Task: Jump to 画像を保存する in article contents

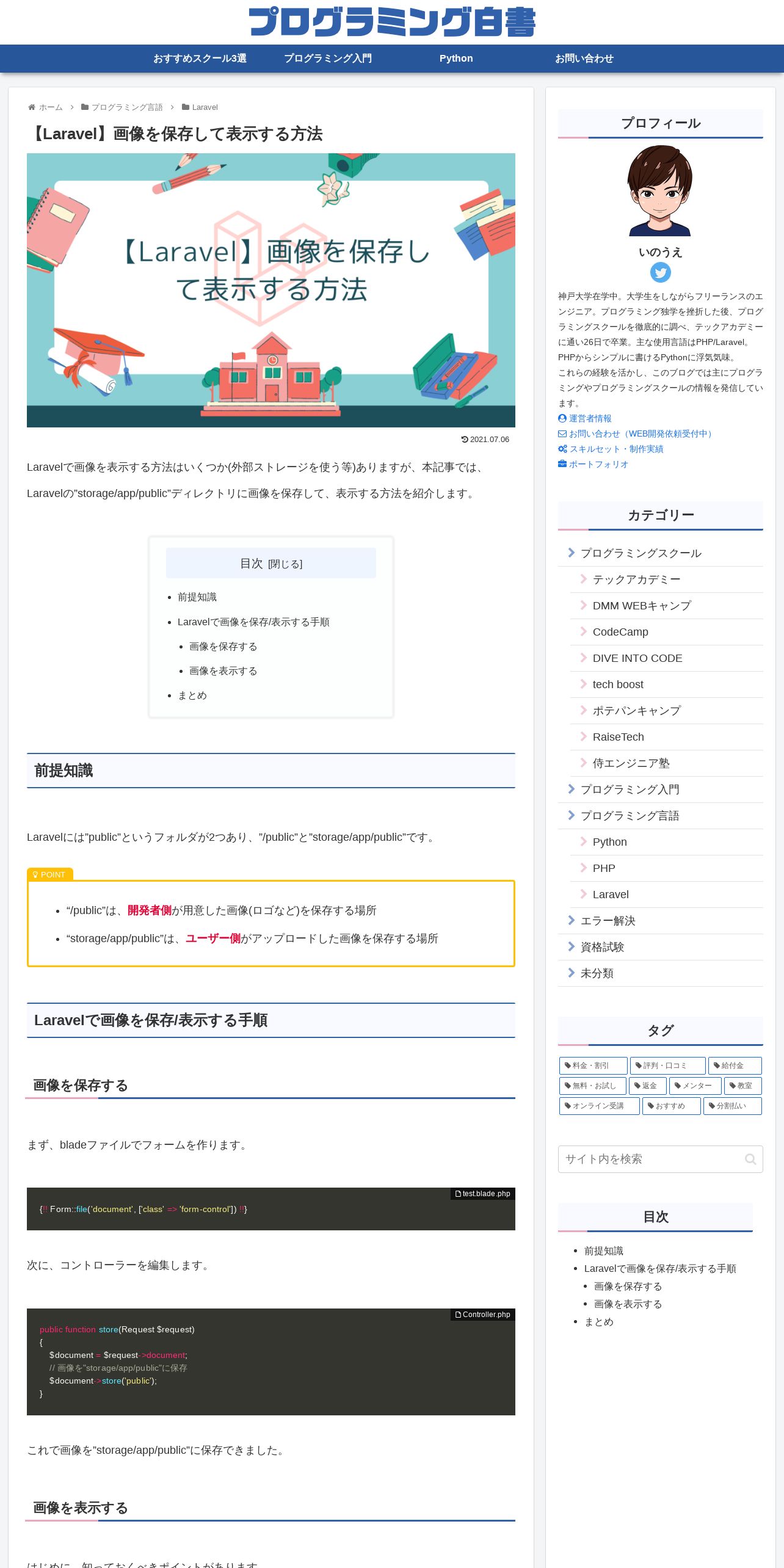Action: pyautogui.click(x=223, y=647)
